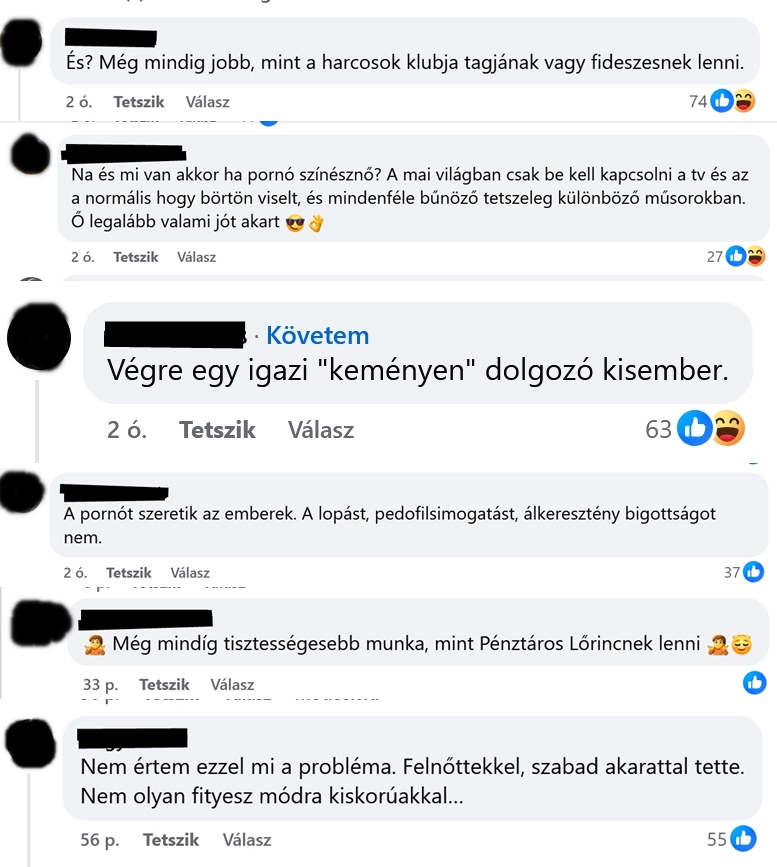Screen dimensions: 777x867
Task: Click like reaction icon next to 37
Action: [x=753, y=572]
